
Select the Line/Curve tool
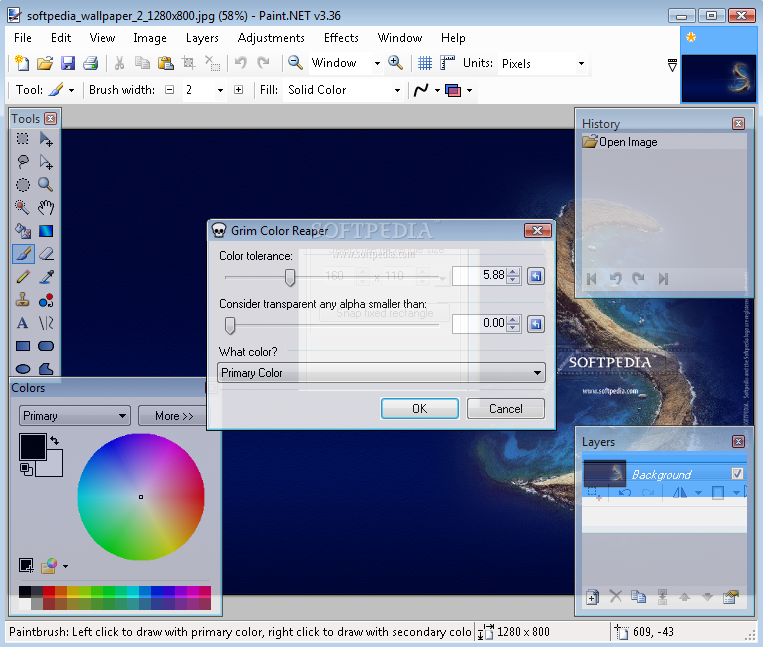tap(46, 323)
